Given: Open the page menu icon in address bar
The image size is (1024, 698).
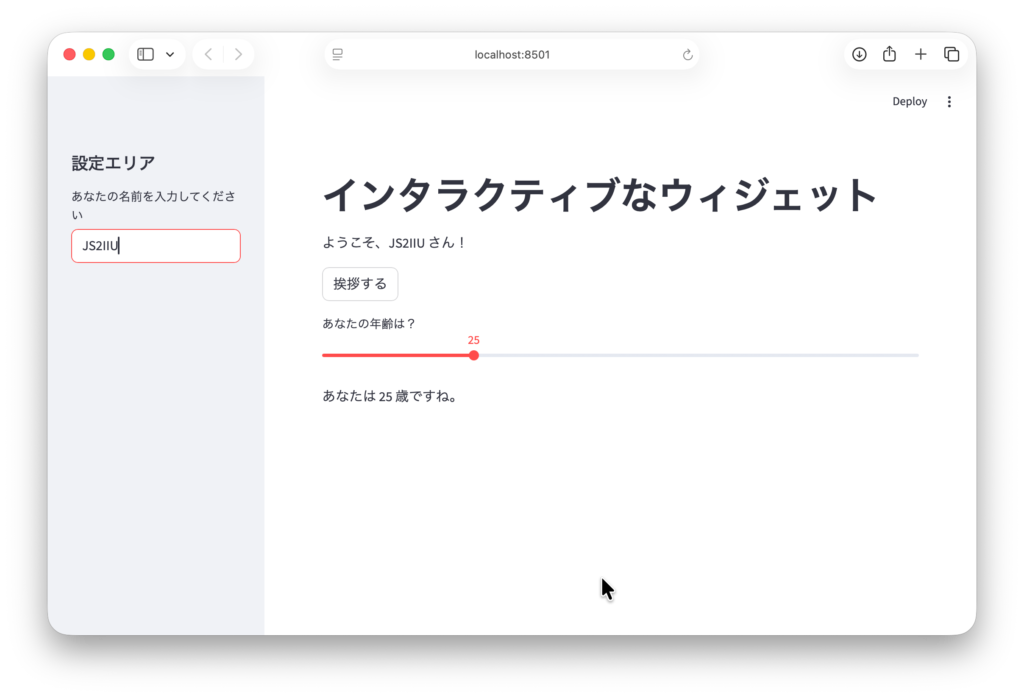Looking at the screenshot, I should pyautogui.click(x=338, y=54).
